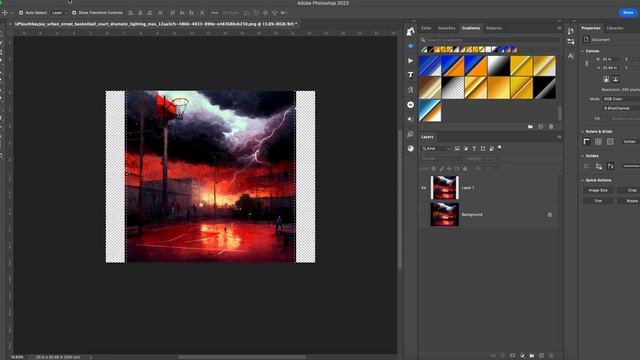Viewport: 640px width, 360px height.
Task: Click the Trim button
Action: [598, 201]
